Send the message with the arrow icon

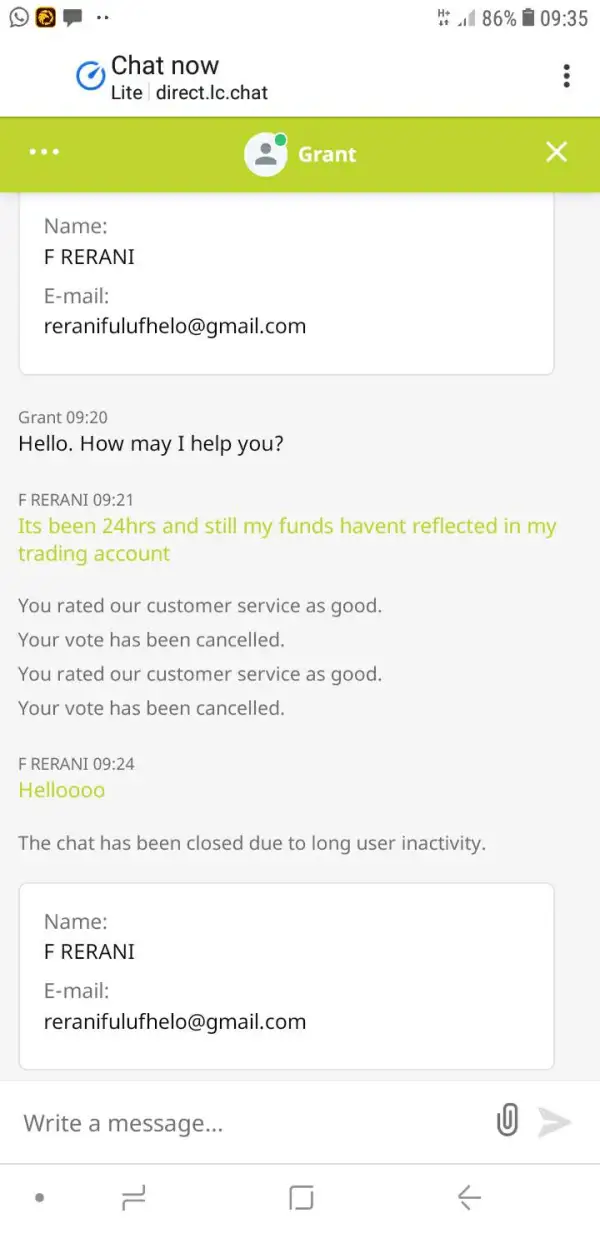(x=554, y=1122)
